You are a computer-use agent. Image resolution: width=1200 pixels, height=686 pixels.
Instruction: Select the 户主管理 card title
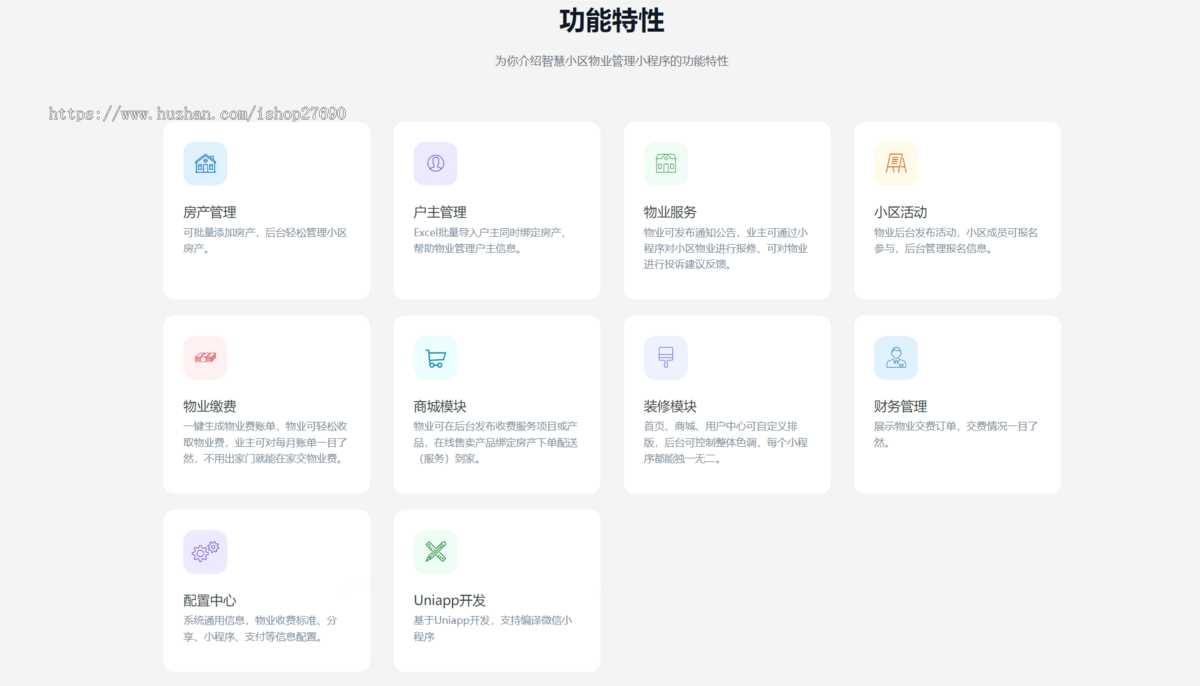tap(440, 212)
